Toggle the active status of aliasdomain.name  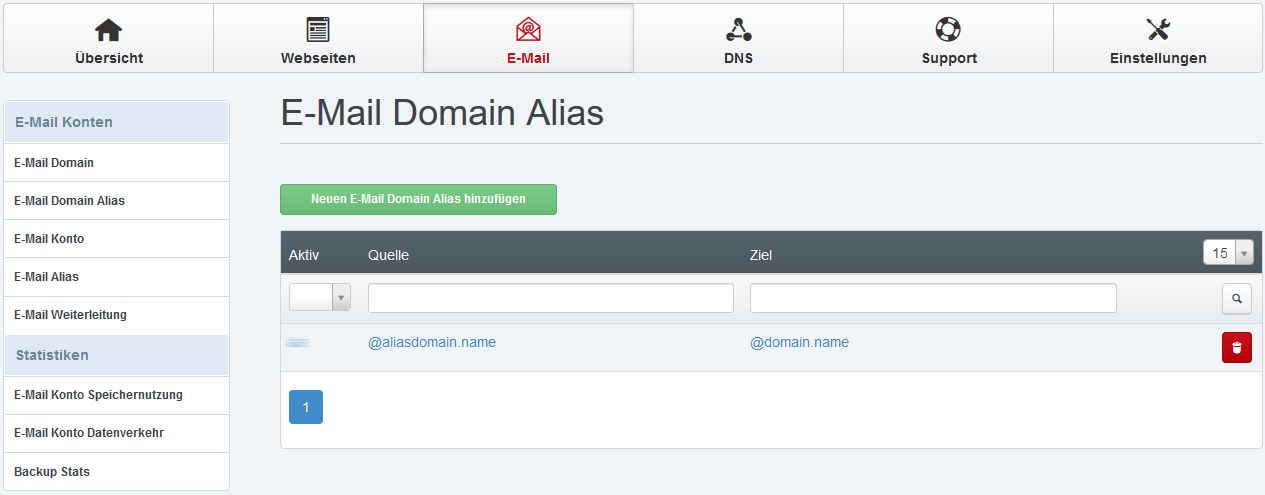click(x=298, y=343)
